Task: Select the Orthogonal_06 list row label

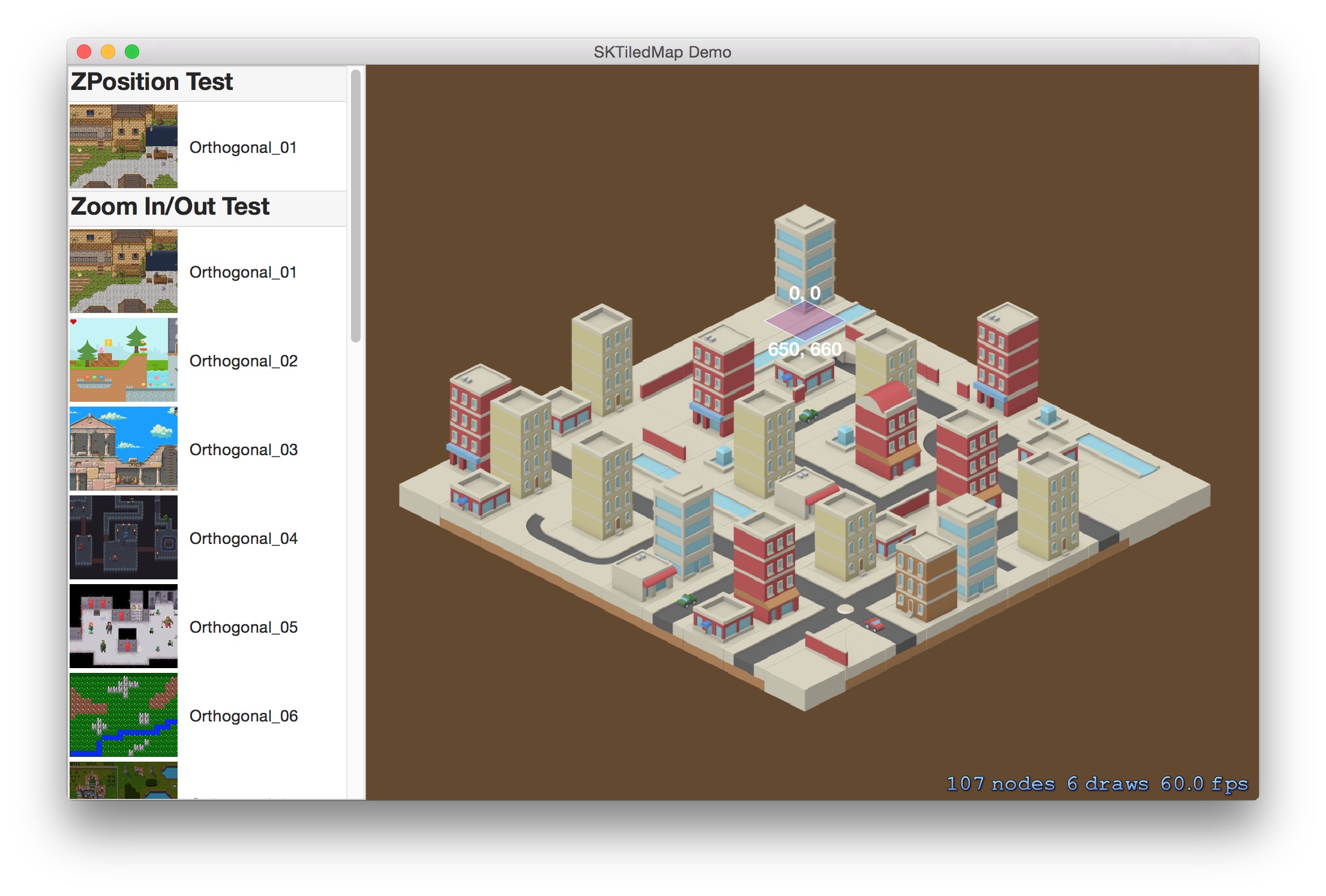Action: coord(243,716)
